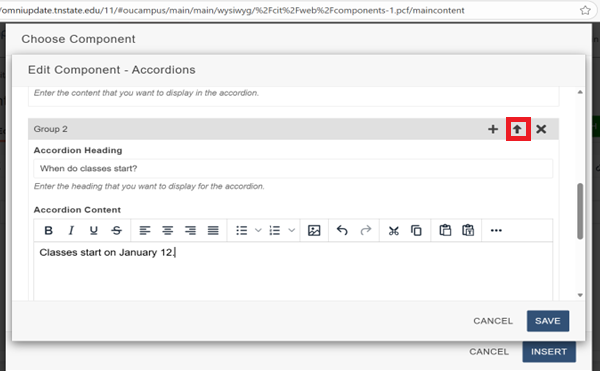The image size is (600, 371).
Task: Click the dialog scroll-up arrow
Action: point(580,92)
